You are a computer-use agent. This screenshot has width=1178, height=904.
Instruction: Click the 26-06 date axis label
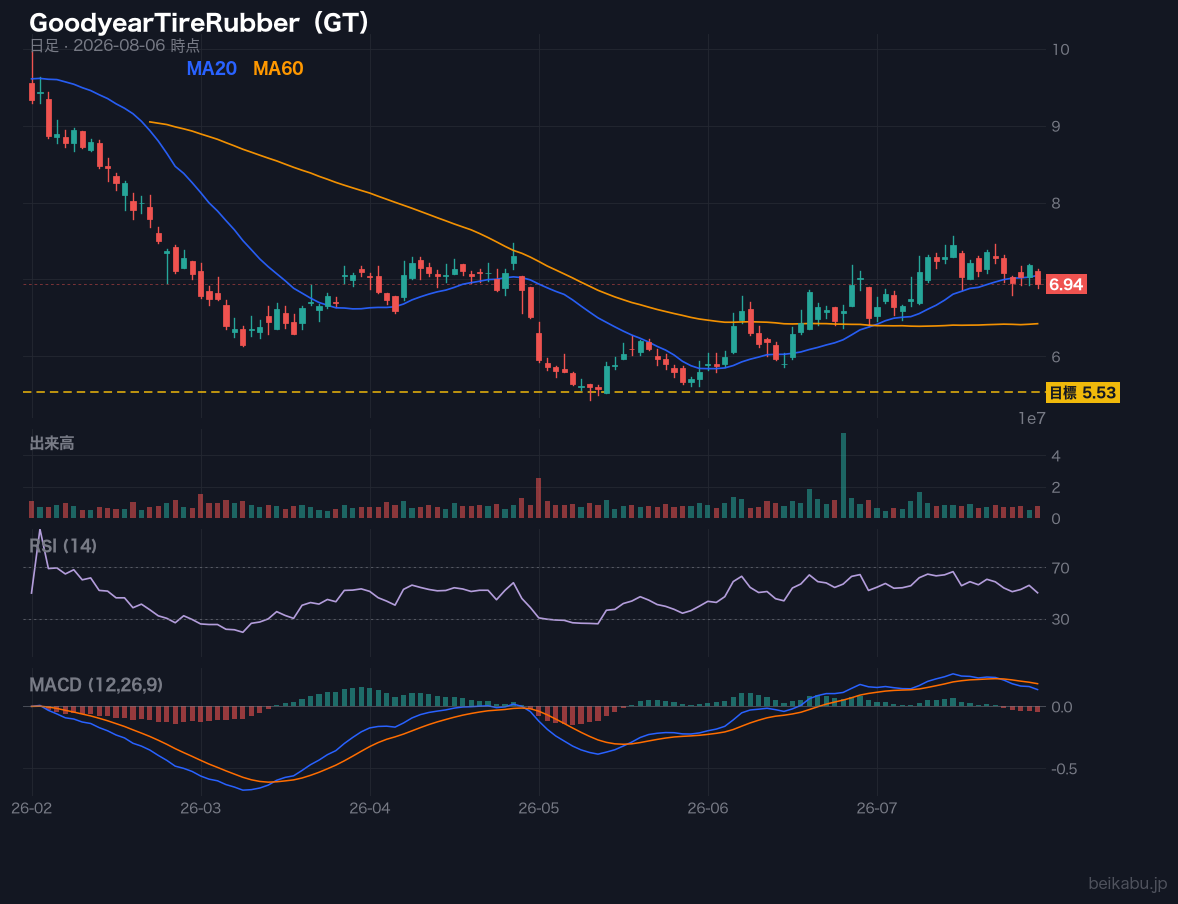click(708, 809)
